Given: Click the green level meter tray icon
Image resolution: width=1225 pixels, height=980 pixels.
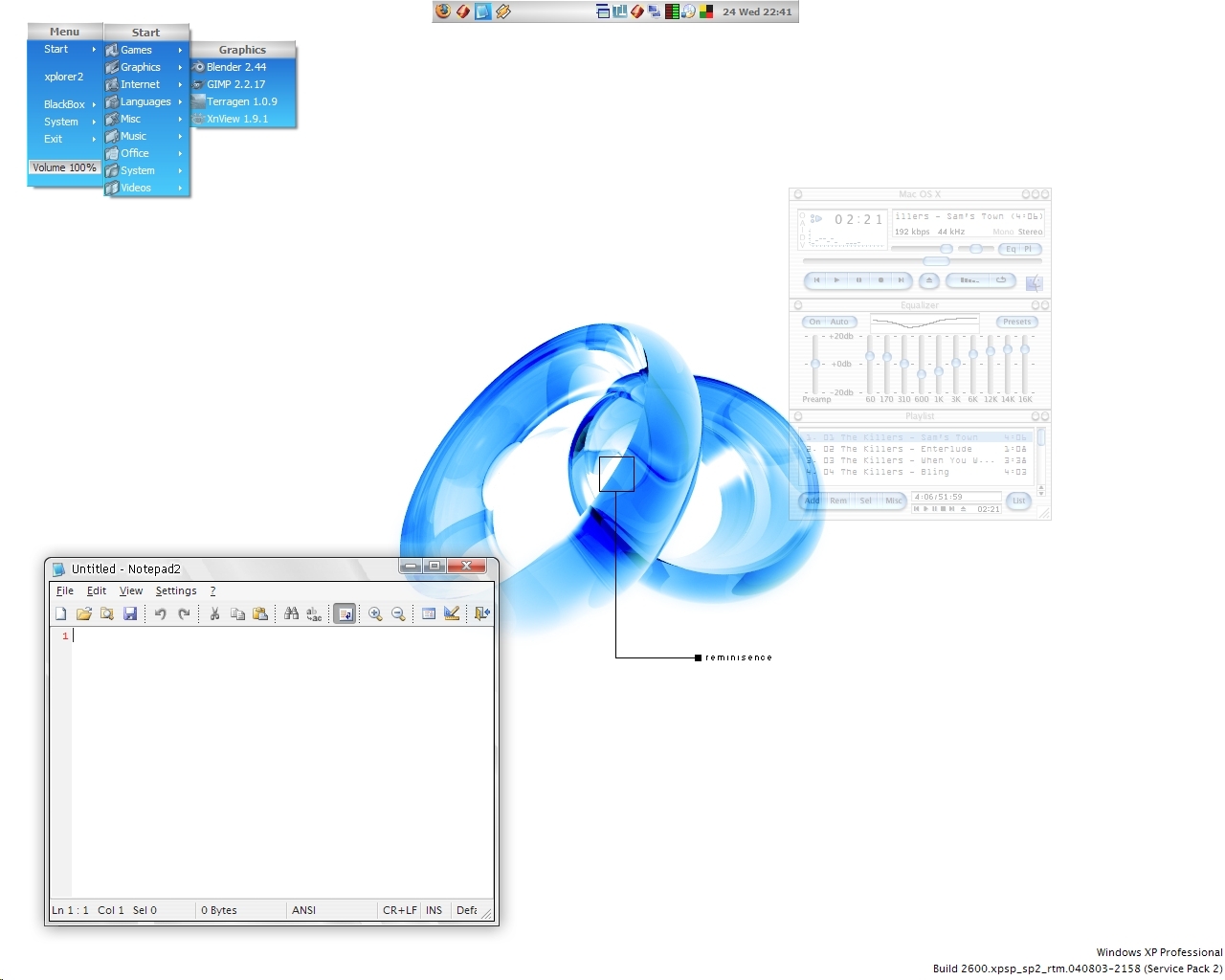Looking at the screenshot, I should point(672,11).
